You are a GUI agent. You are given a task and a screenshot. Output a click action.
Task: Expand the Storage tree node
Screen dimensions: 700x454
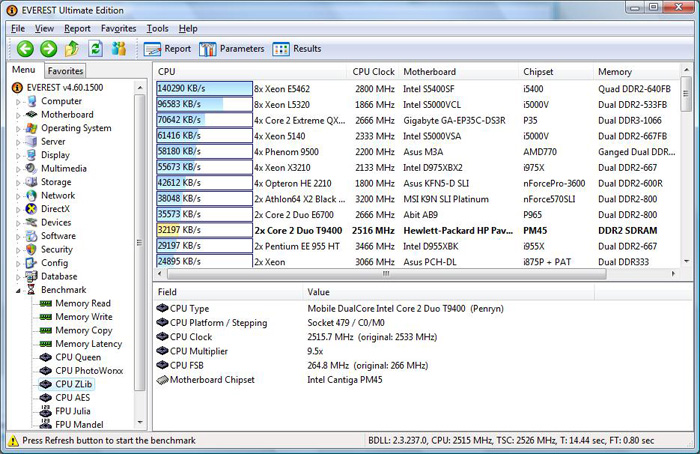tap(18, 183)
